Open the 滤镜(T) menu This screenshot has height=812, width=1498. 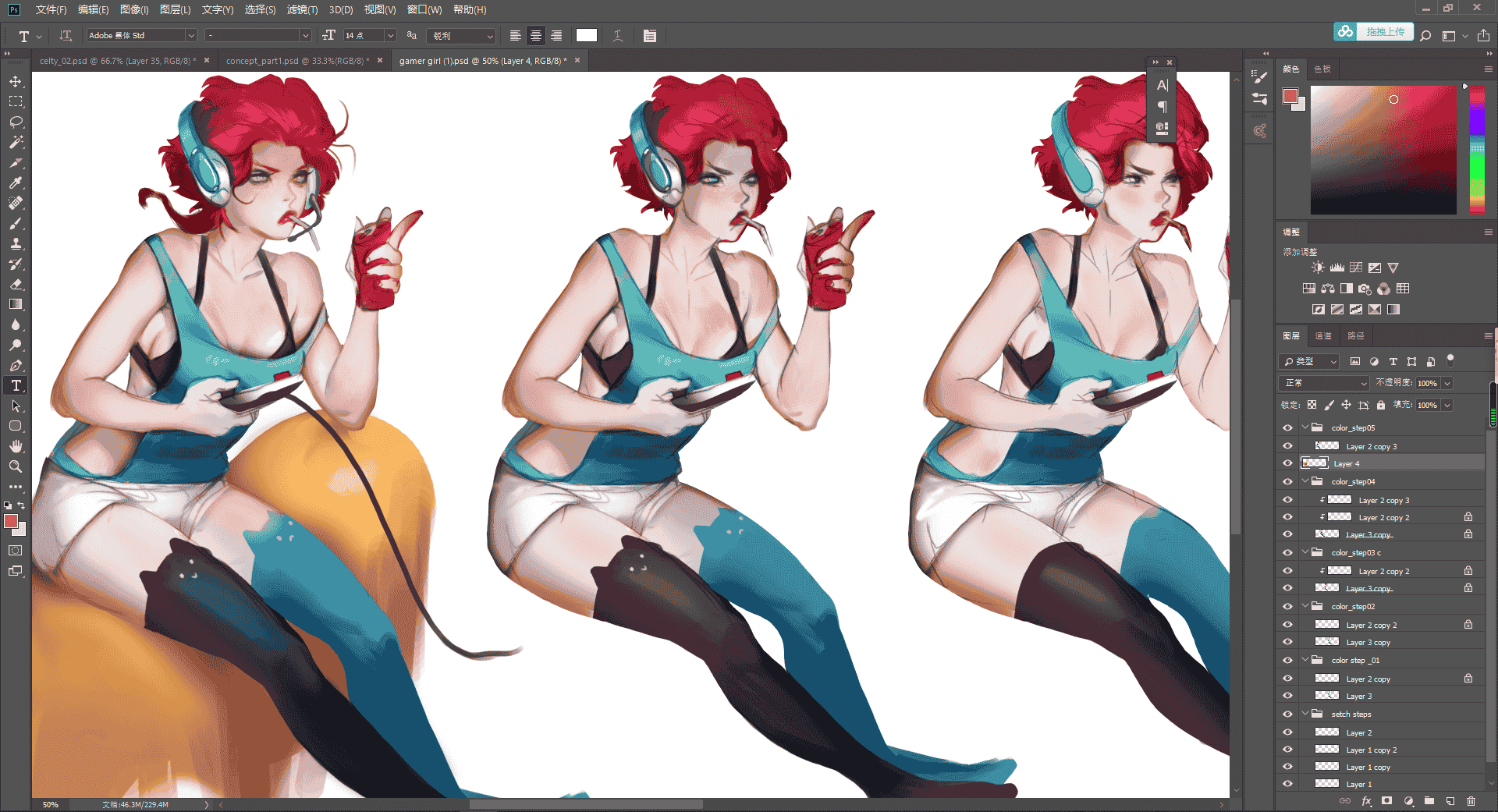click(x=302, y=9)
